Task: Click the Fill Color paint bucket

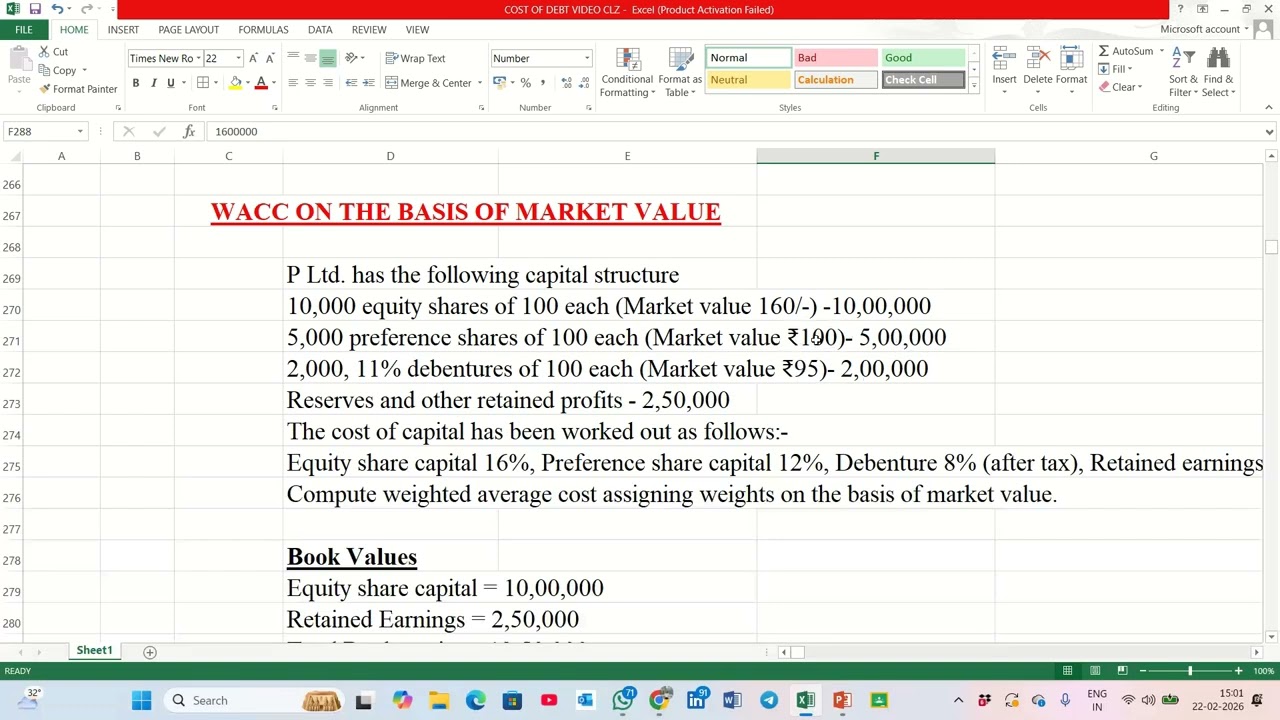Action: coord(236,83)
